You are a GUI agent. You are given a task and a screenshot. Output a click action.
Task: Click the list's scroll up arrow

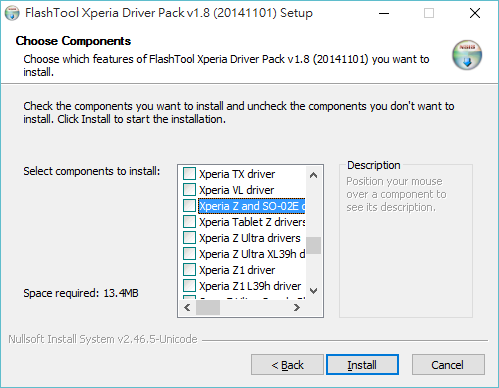[x=313, y=175]
